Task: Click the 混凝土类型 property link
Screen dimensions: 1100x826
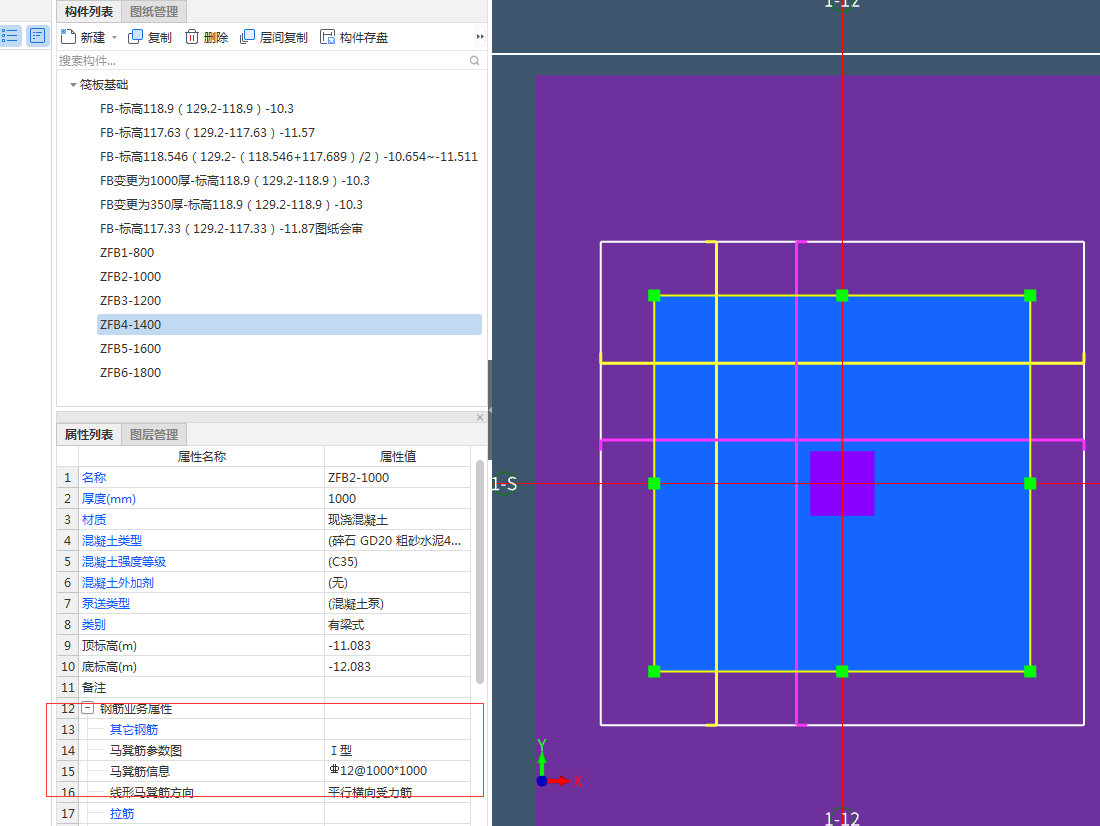Action: (x=112, y=540)
